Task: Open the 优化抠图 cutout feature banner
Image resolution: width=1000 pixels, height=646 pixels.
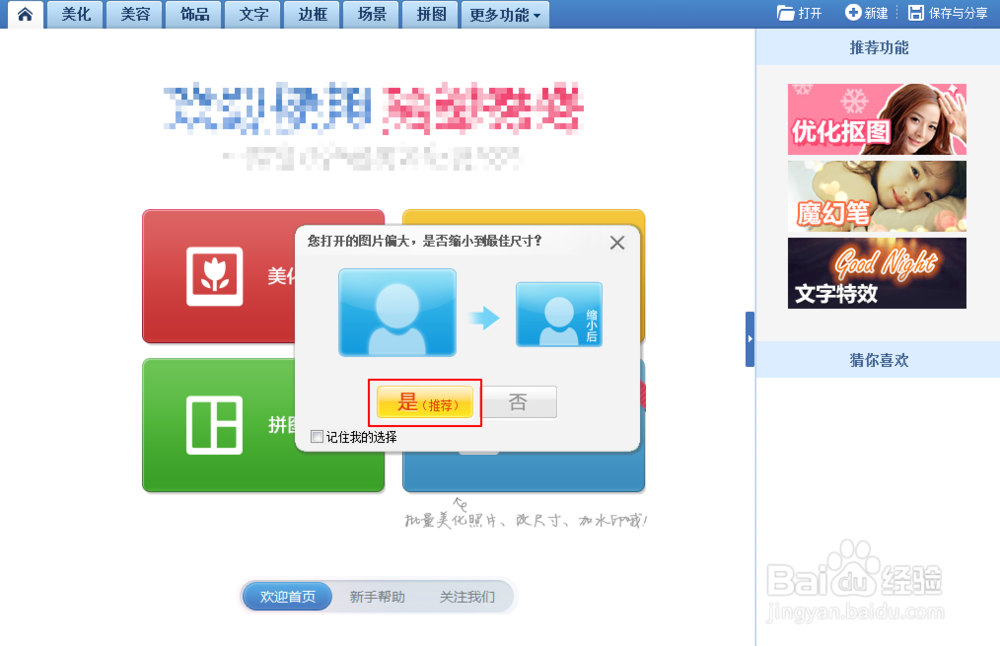Action: point(876,119)
